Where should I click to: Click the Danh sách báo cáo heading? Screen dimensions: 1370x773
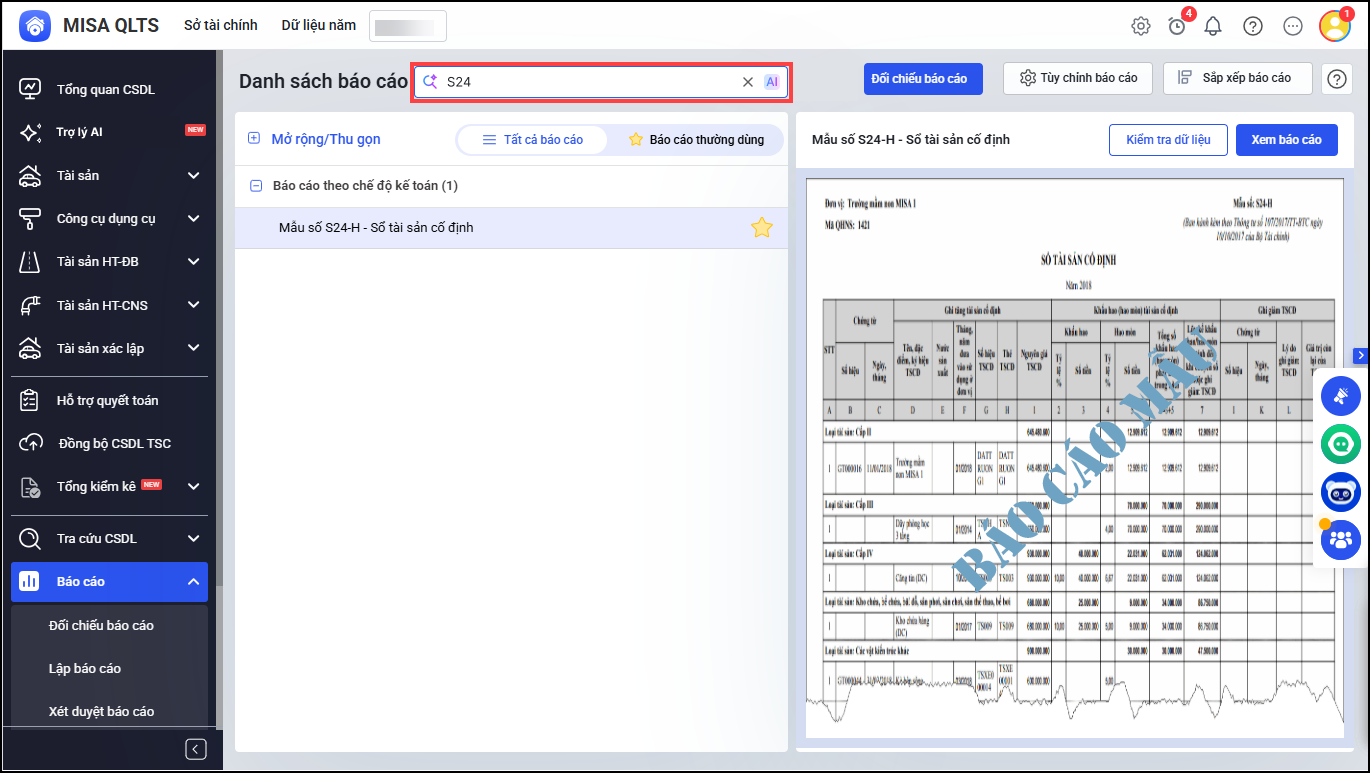pos(323,81)
